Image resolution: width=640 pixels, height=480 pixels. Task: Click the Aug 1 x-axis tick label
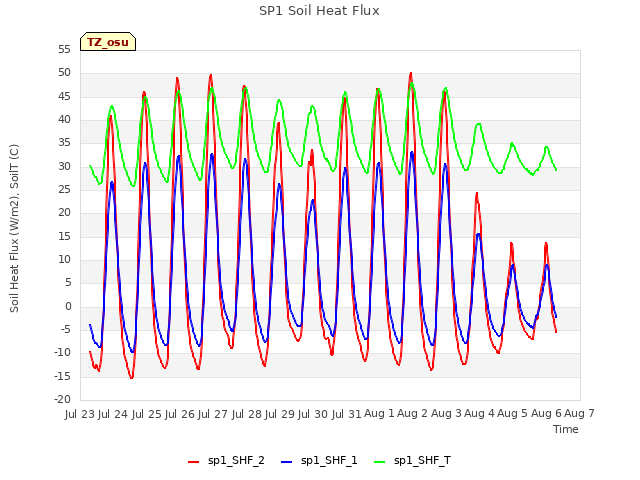(379, 413)
